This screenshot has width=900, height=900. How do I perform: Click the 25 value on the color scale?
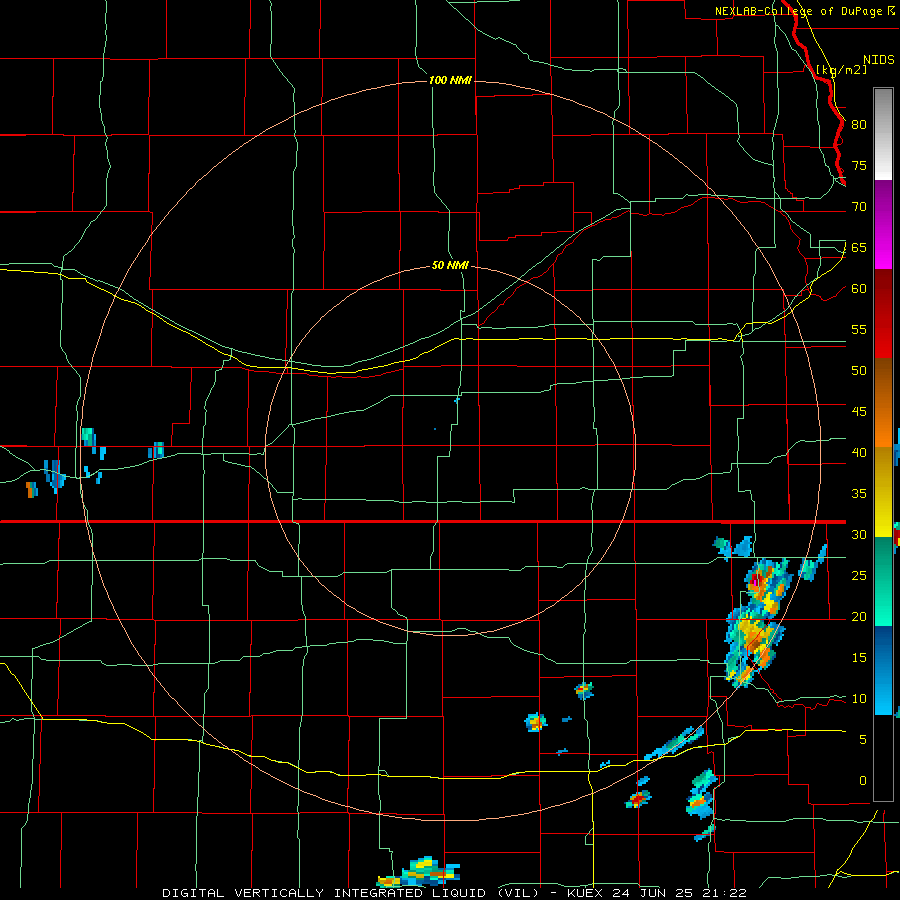pos(859,576)
